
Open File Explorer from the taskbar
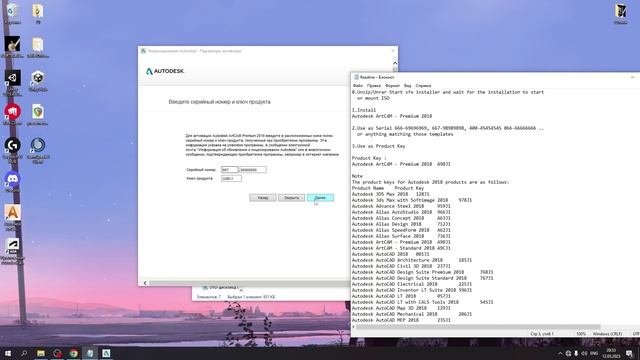pyautogui.click(x=41, y=353)
